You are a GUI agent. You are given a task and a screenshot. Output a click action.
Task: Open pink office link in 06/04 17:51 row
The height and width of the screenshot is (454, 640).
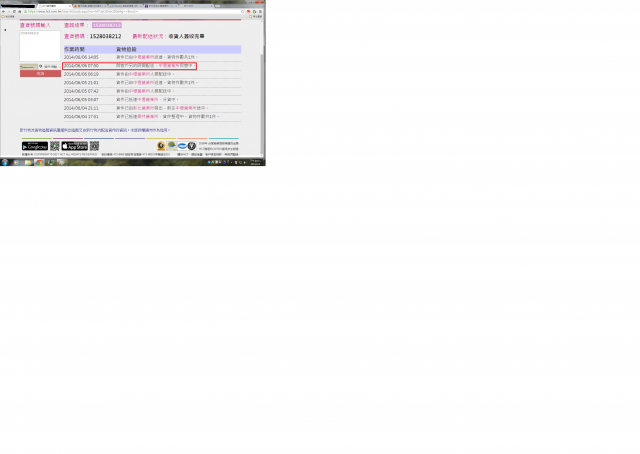[148, 117]
